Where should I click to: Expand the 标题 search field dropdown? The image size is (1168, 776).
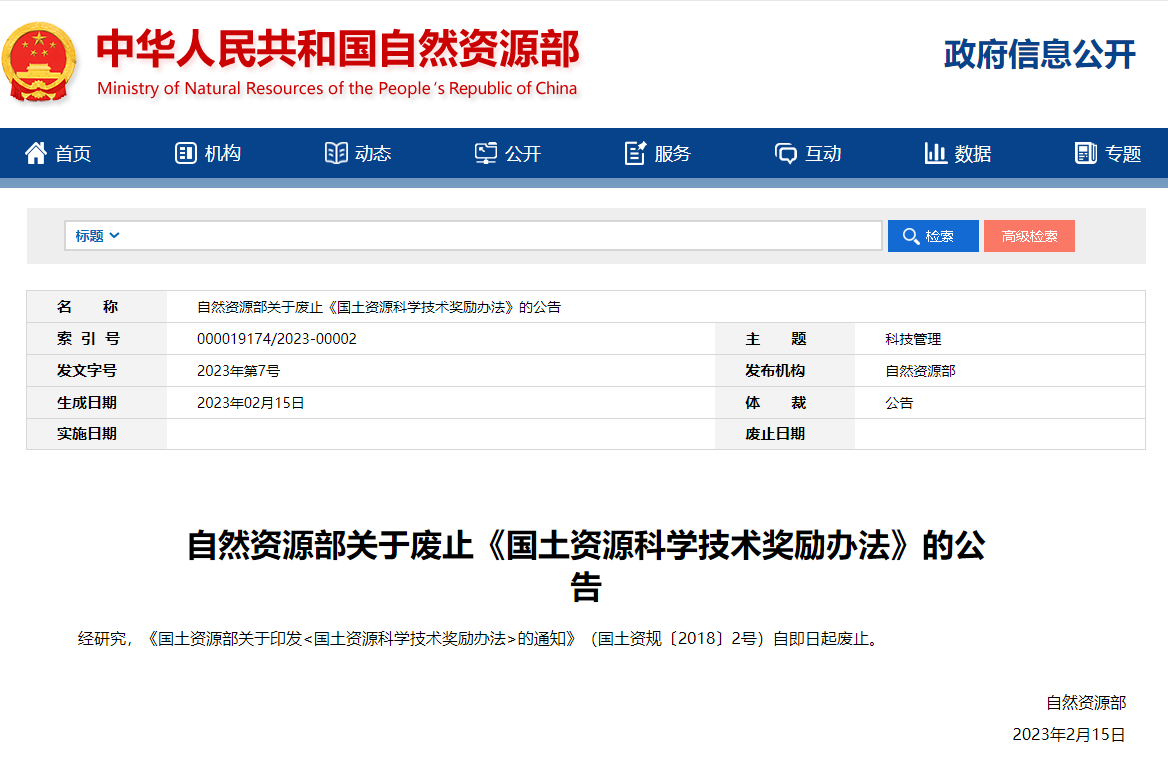pos(97,236)
